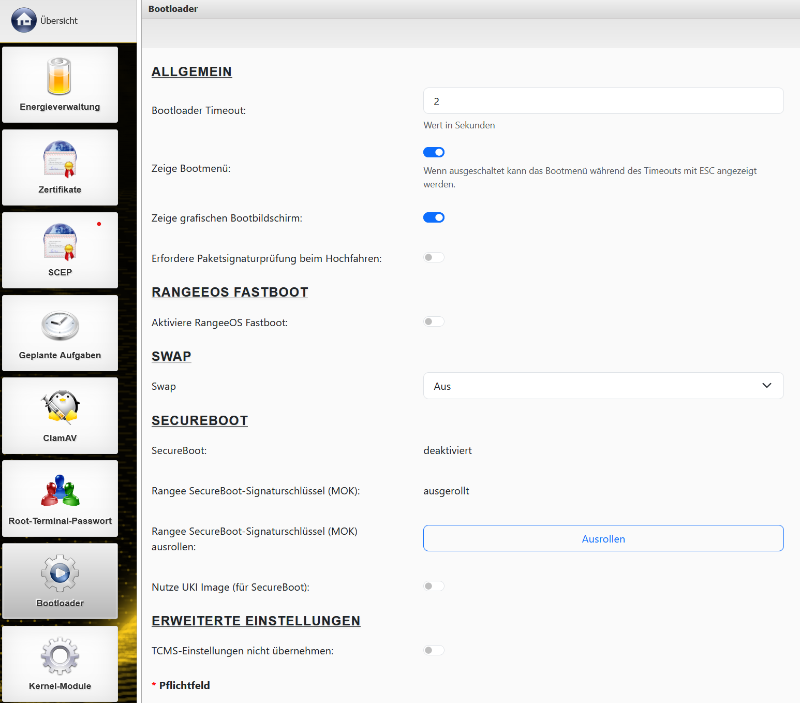
Task: Select the SCEP certificate icon
Action: point(60,242)
